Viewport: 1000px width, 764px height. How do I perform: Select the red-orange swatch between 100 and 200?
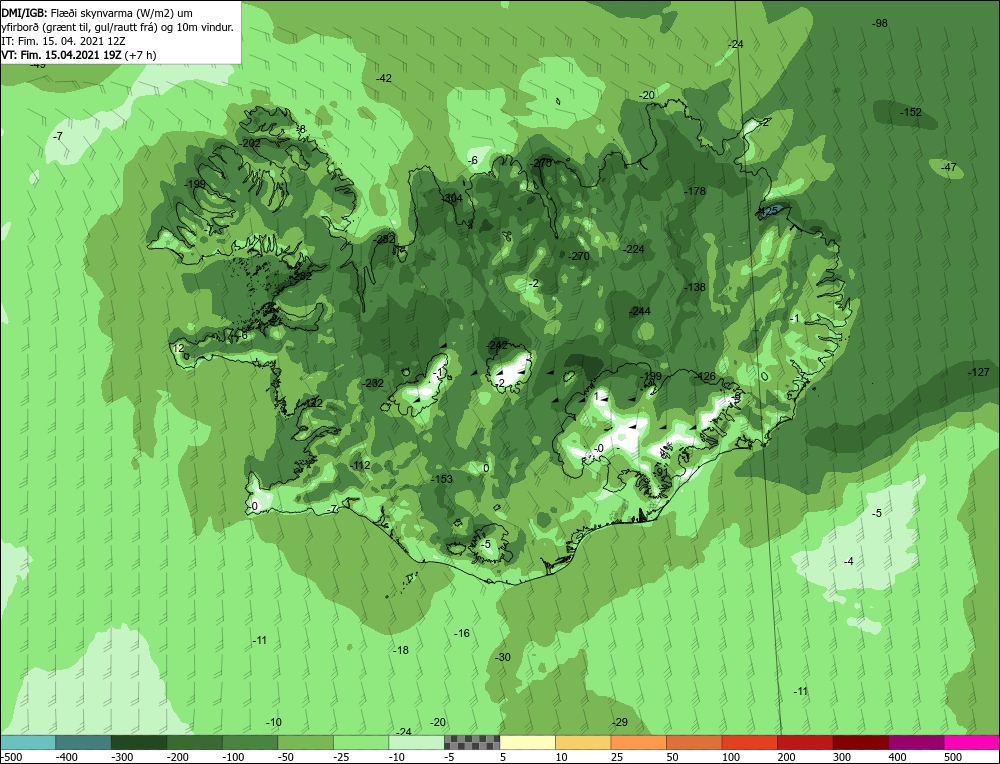749,742
